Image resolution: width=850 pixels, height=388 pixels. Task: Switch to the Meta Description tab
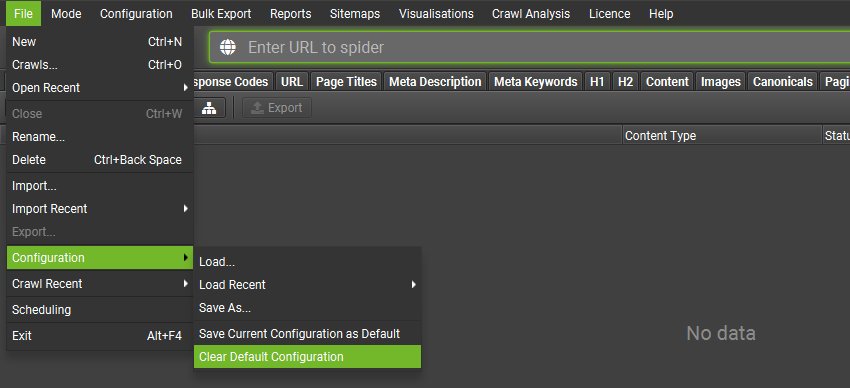pyautogui.click(x=435, y=82)
